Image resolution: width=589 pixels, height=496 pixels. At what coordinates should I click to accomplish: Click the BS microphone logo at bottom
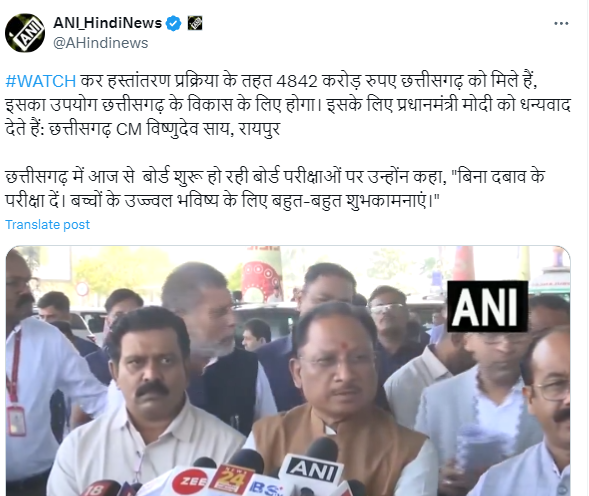coord(266,488)
